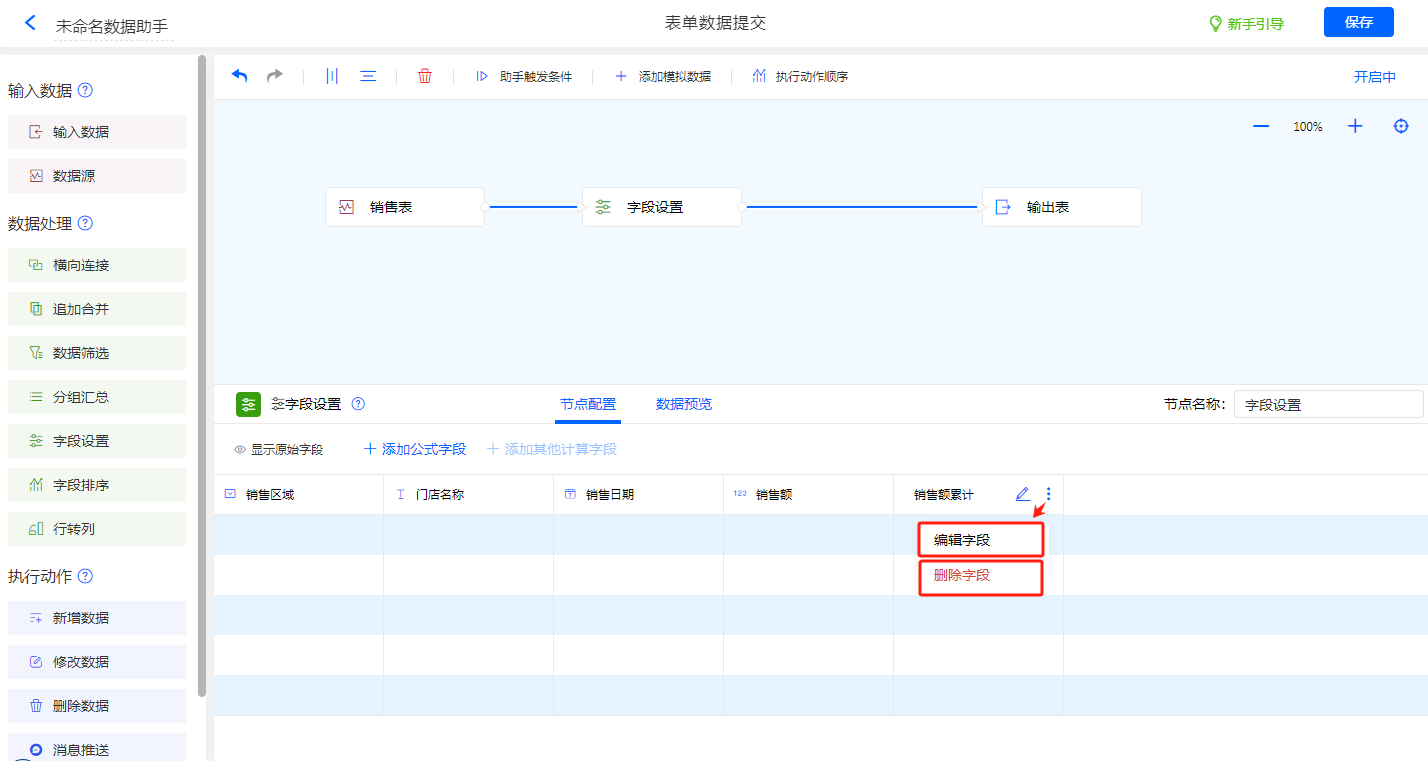Select the 输出表 node on canvas
The image size is (1428, 761).
tap(1061, 207)
